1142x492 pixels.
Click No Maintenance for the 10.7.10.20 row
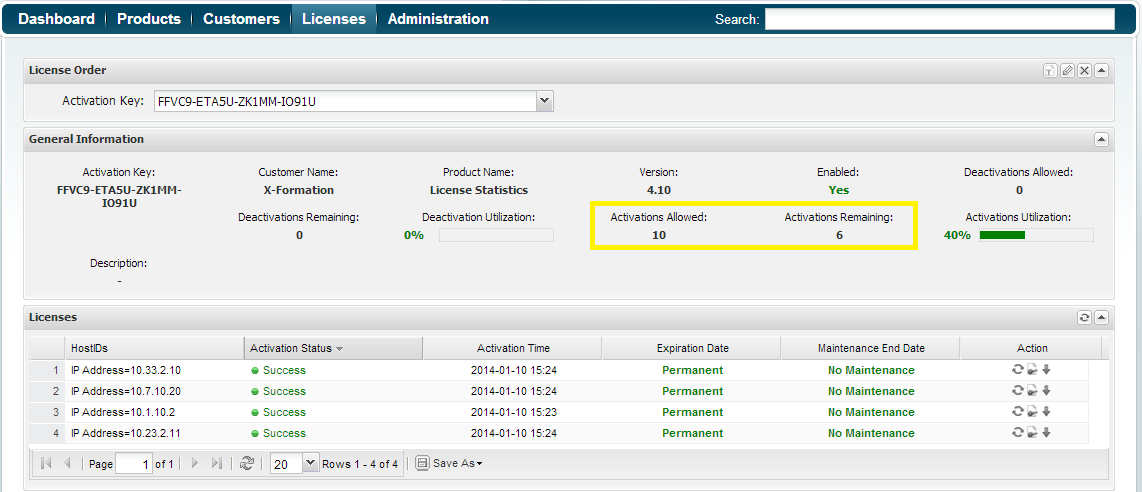pyautogui.click(x=871, y=391)
